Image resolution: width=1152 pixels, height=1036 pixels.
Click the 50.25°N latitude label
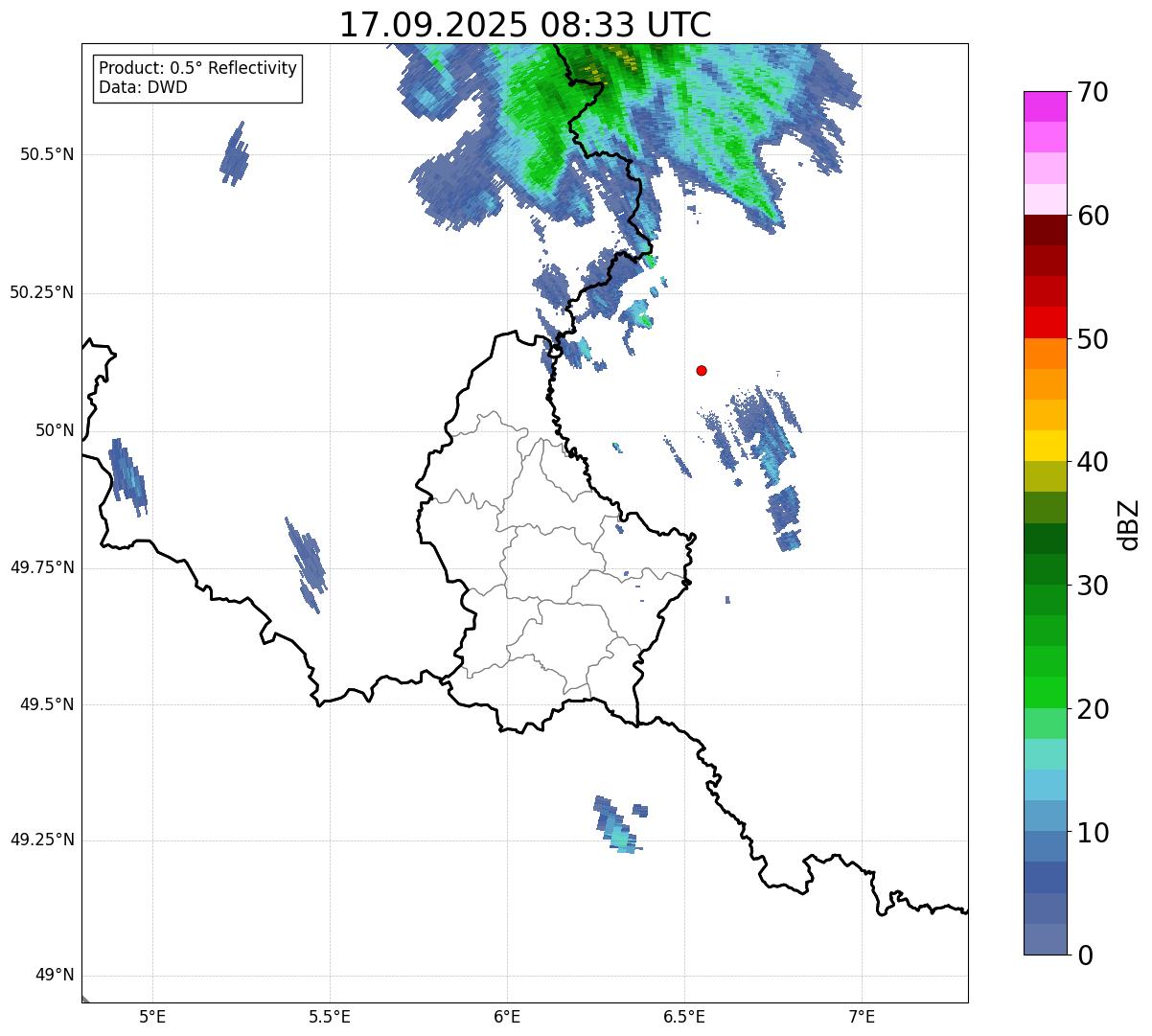point(42,292)
